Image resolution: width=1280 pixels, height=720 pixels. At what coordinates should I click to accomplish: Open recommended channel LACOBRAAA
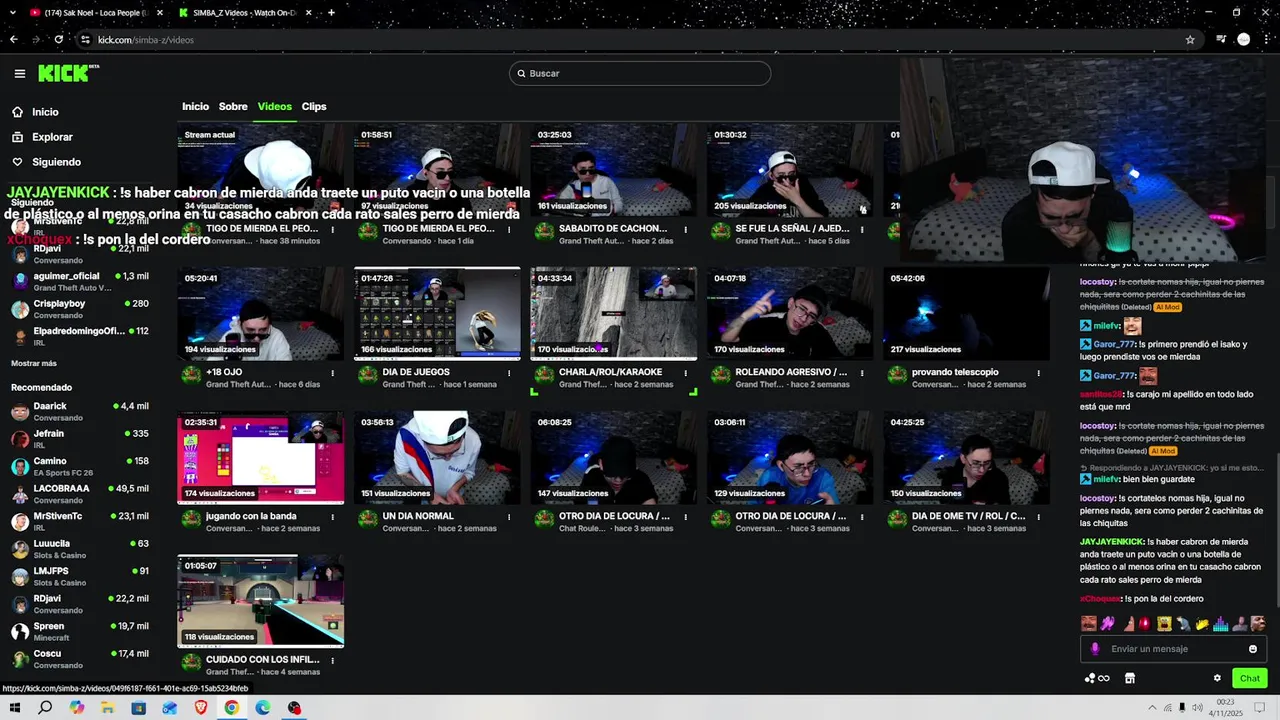click(80, 494)
